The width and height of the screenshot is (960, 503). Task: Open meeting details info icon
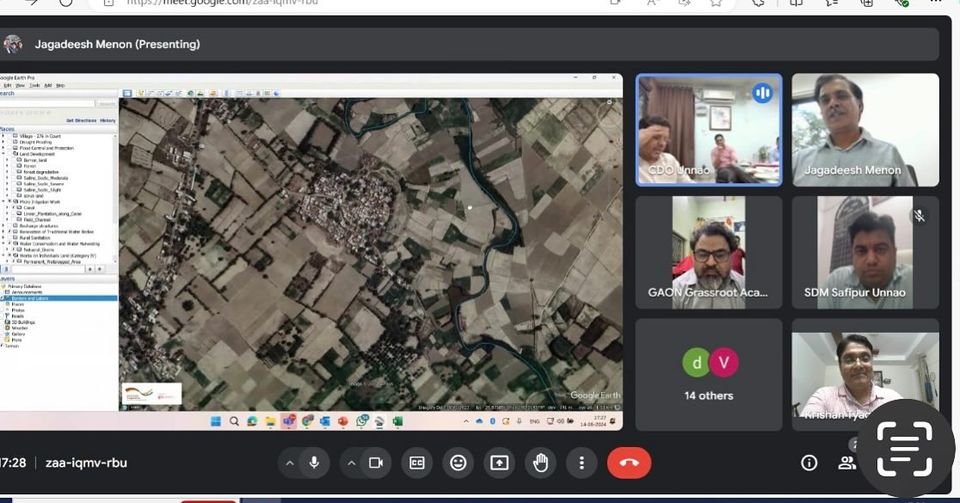click(x=809, y=463)
